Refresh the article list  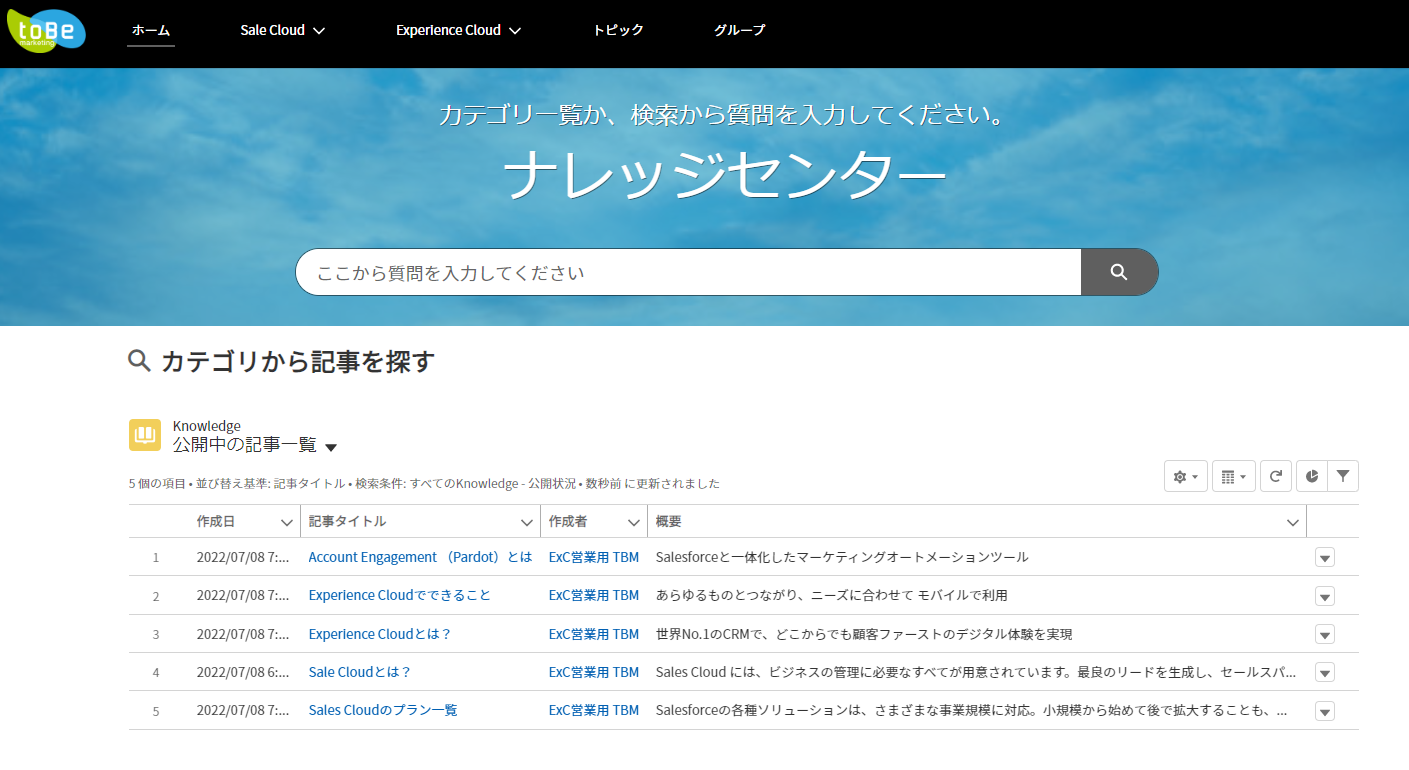coord(1276,477)
